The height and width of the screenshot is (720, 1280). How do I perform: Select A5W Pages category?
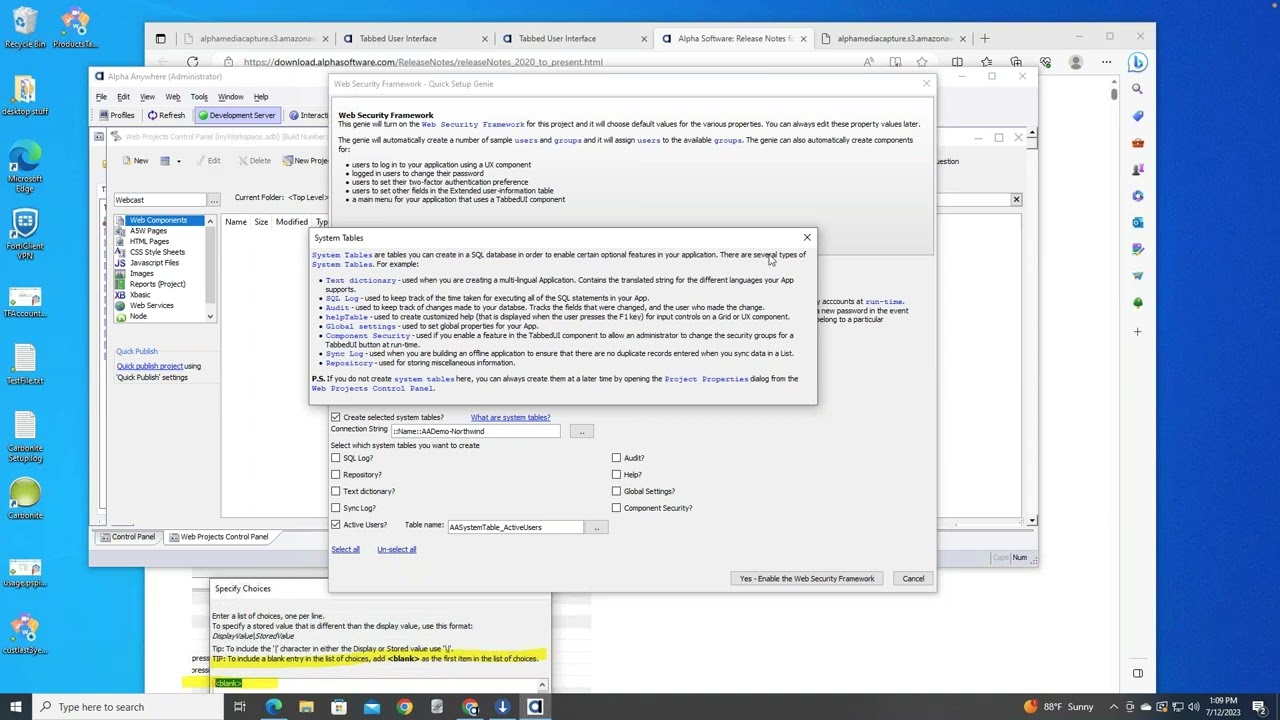click(x=148, y=231)
